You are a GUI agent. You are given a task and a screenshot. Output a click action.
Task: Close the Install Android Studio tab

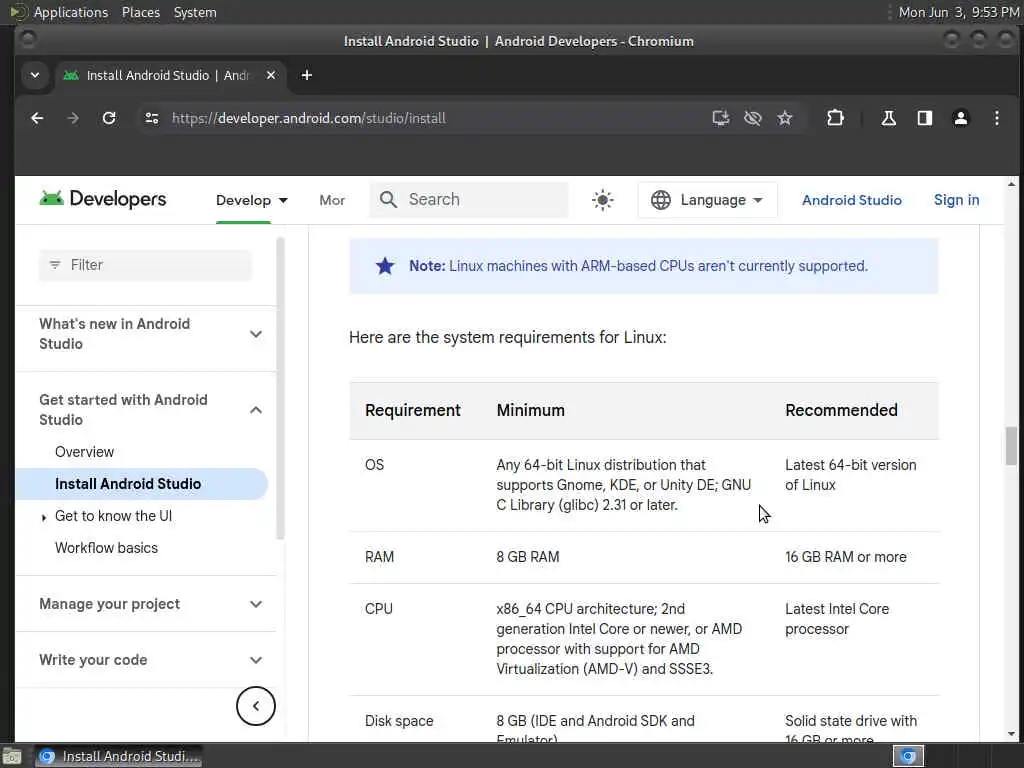point(271,75)
